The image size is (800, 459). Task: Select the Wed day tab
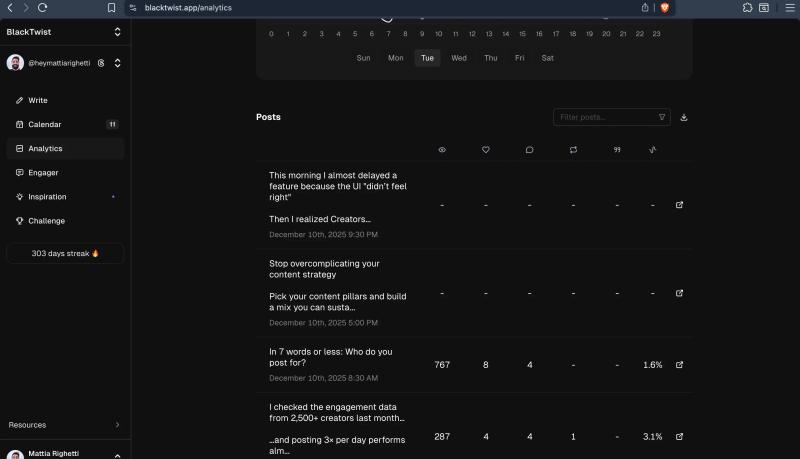pos(459,58)
